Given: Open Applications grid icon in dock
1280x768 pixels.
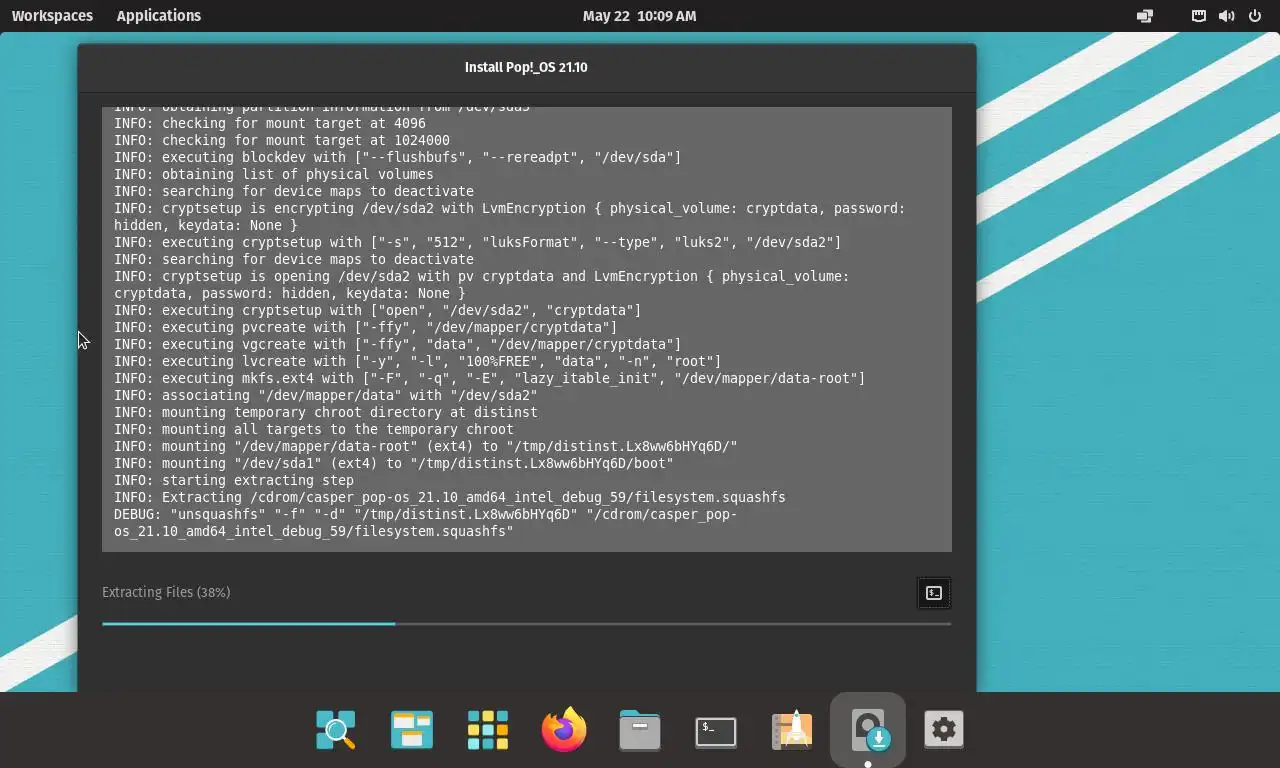Looking at the screenshot, I should tap(488, 730).
